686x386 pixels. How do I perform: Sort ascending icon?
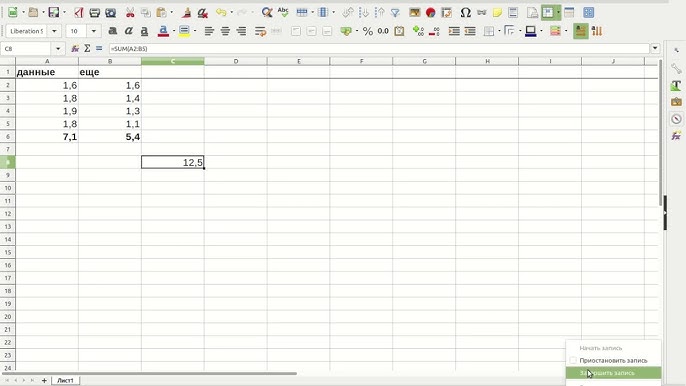pyautogui.click(x=364, y=13)
